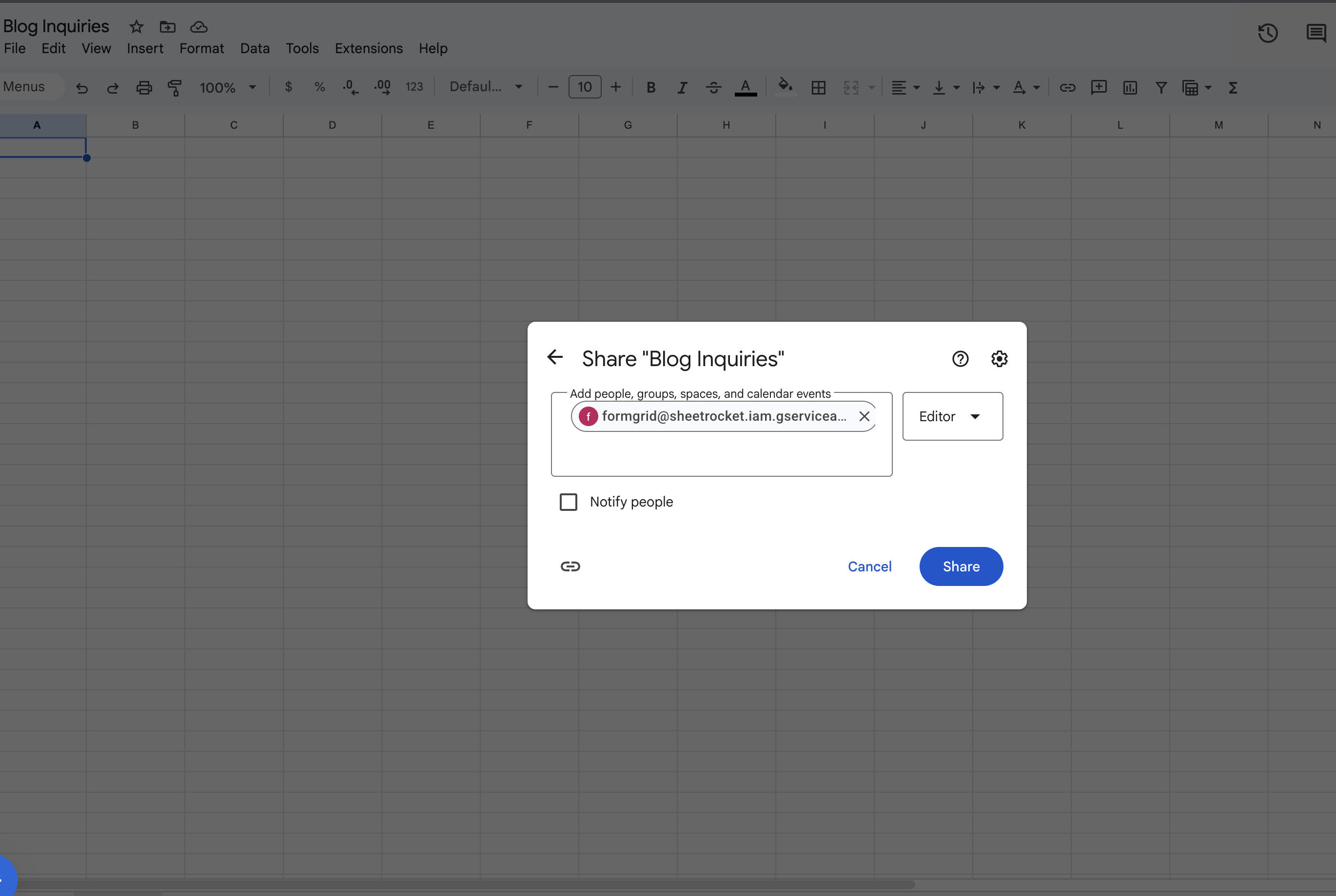Screen dimensions: 1336x896
Task: Insert a chart
Action: tap(1130, 87)
